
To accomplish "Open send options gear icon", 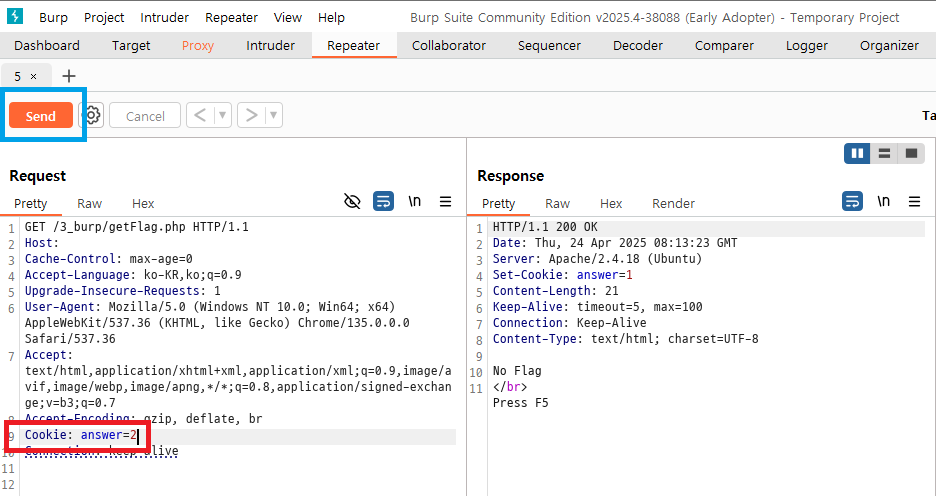I will (91, 115).
